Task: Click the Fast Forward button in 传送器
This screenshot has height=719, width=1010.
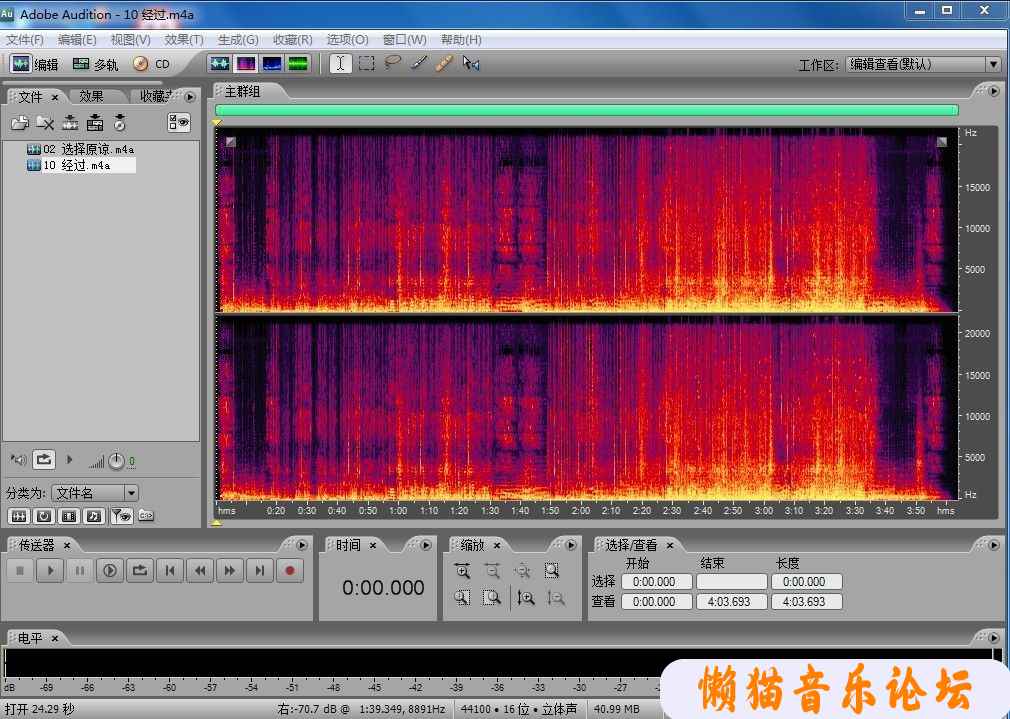Action: [230, 571]
